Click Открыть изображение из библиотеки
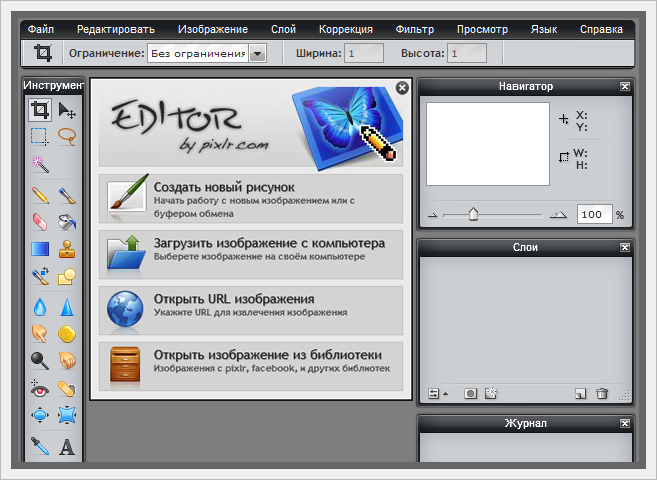Image resolution: width=657 pixels, height=480 pixels. (x=251, y=366)
